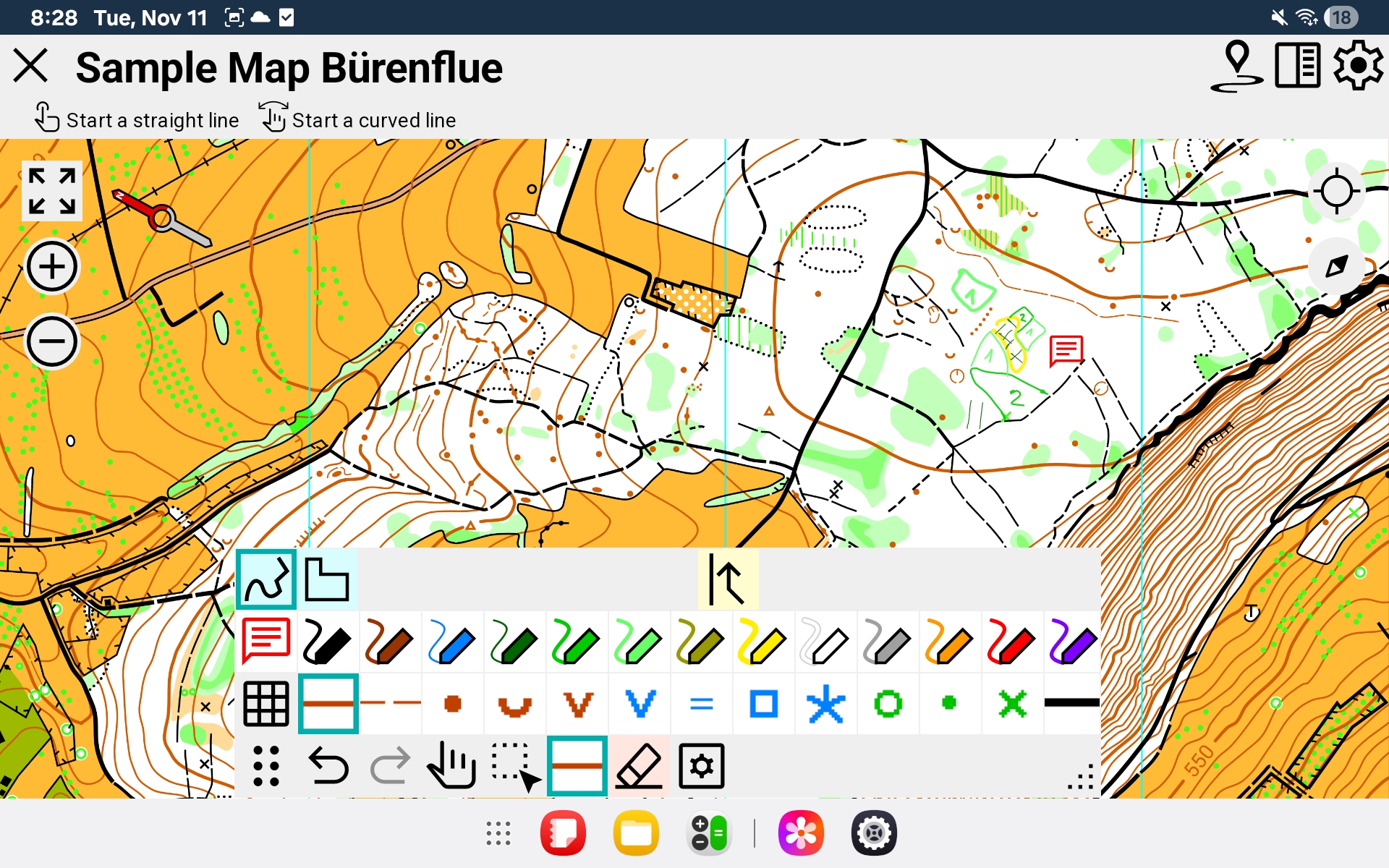Tap the move-to-top arrow tool
This screenshot has height=868, width=1389.
click(728, 579)
